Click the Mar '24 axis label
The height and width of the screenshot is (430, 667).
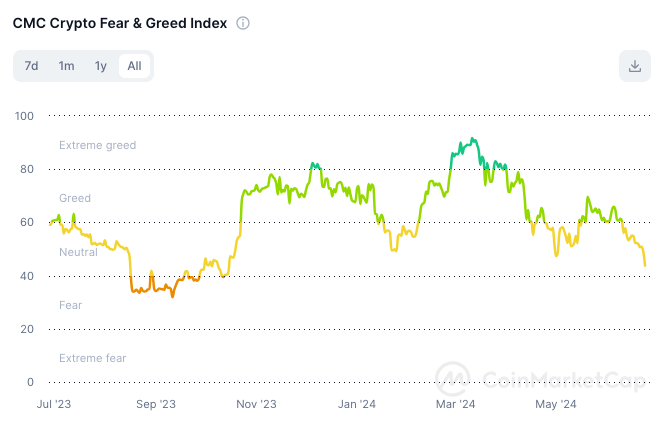pos(456,404)
